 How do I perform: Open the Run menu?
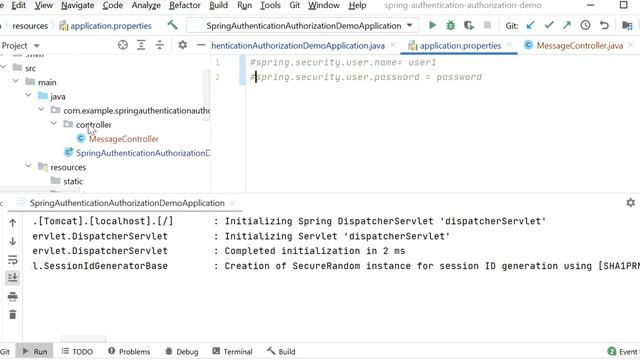[x=244, y=5]
